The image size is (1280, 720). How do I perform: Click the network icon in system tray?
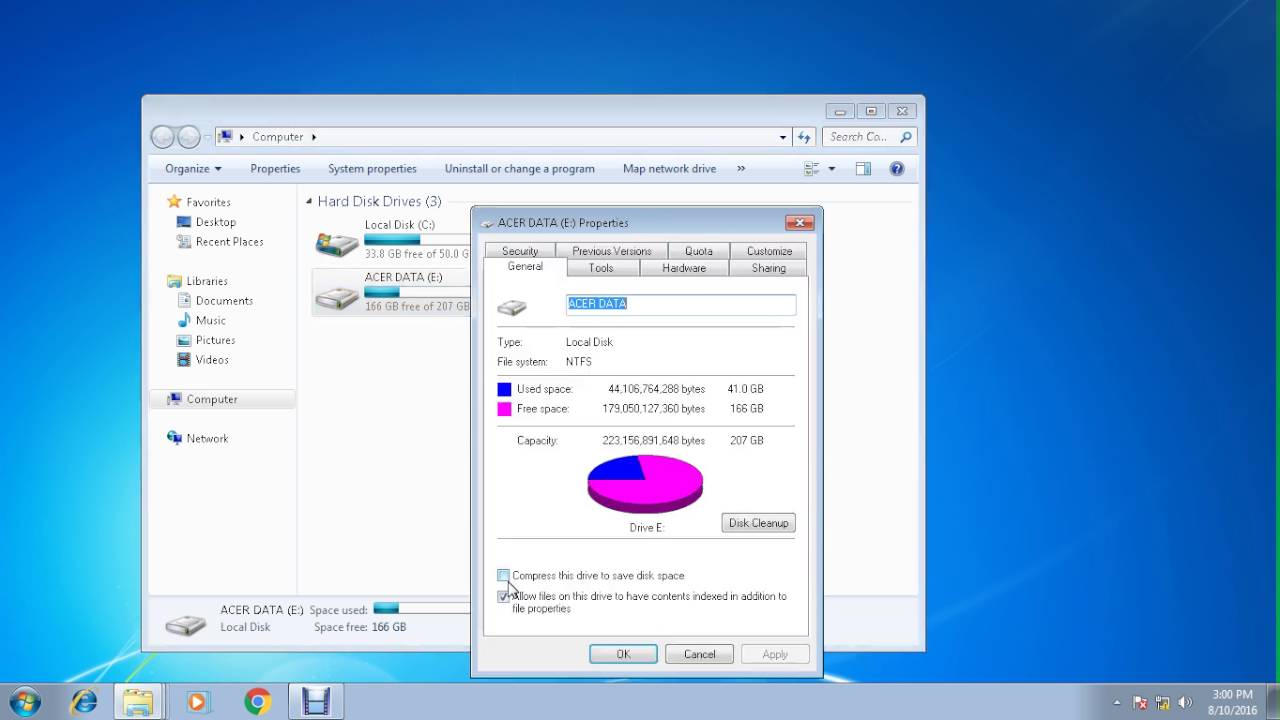pos(1163,702)
